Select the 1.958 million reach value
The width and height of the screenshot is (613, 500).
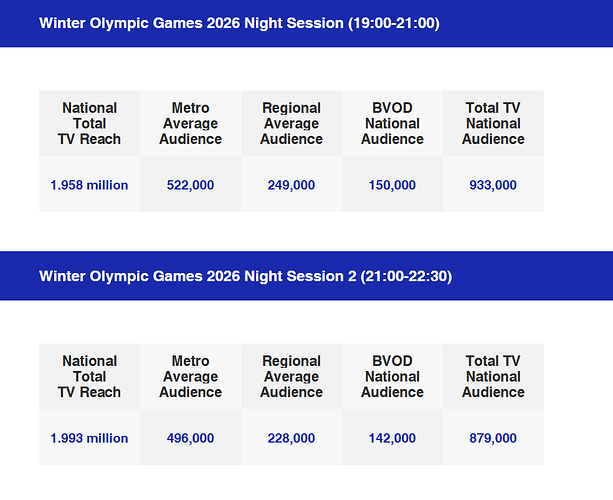click(x=89, y=185)
